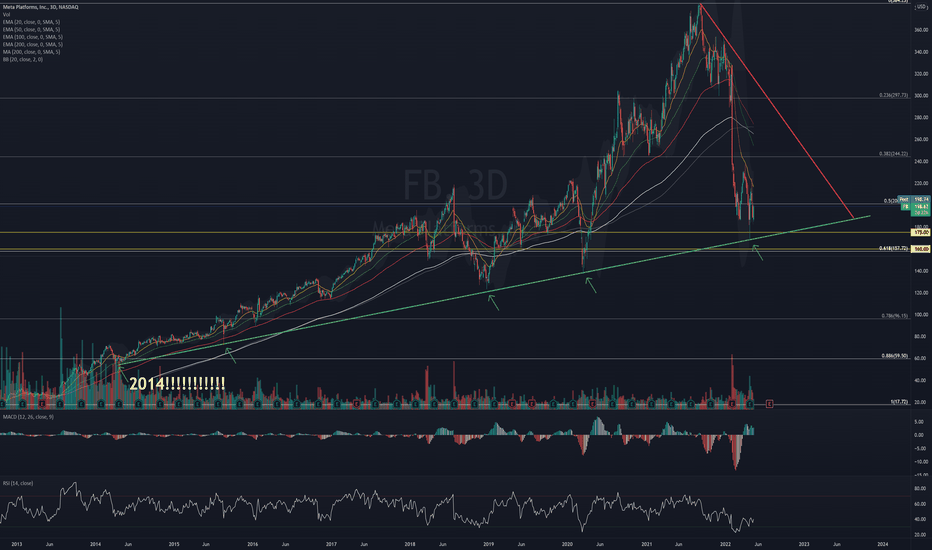The height and width of the screenshot is (550, 932).
Task: Select the EMA (50, close) indicator legend
Action: click(32, 29)
